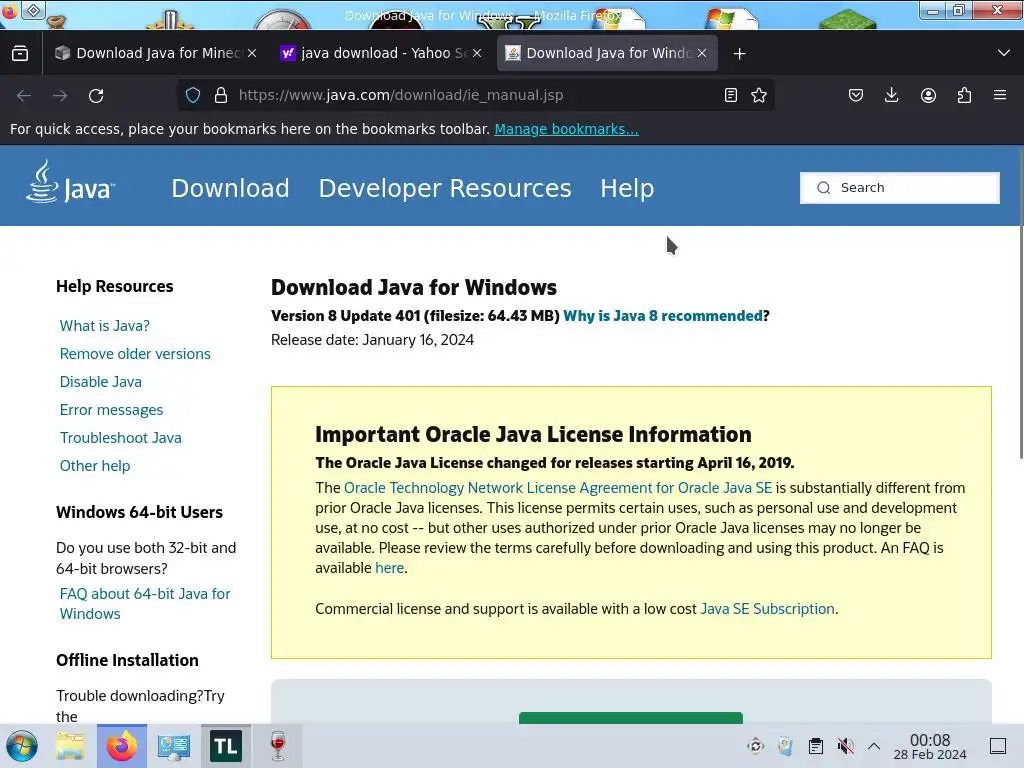Click the Java site Search field
The height and width of the screenshot is (768, 1024).
tap(900, 188)
